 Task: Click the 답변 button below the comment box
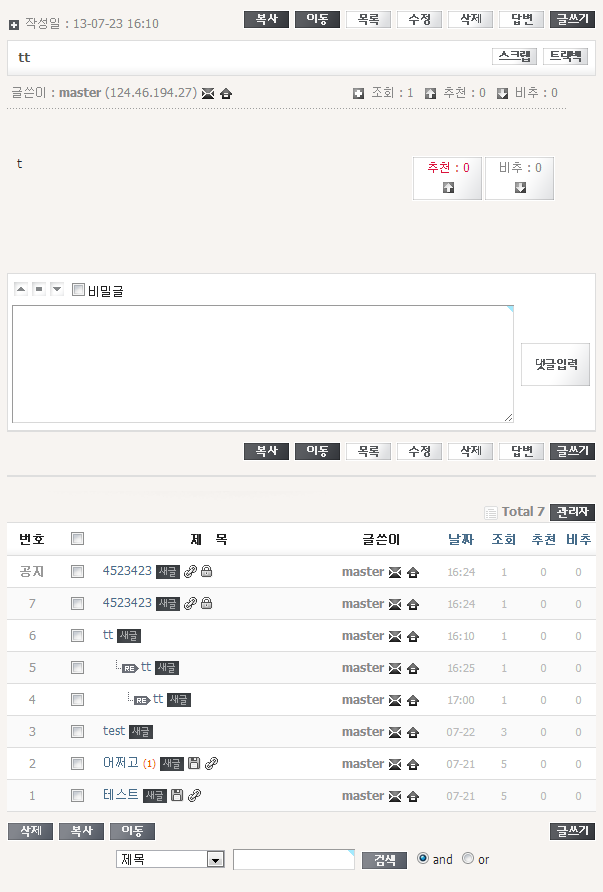pos(522,451)
